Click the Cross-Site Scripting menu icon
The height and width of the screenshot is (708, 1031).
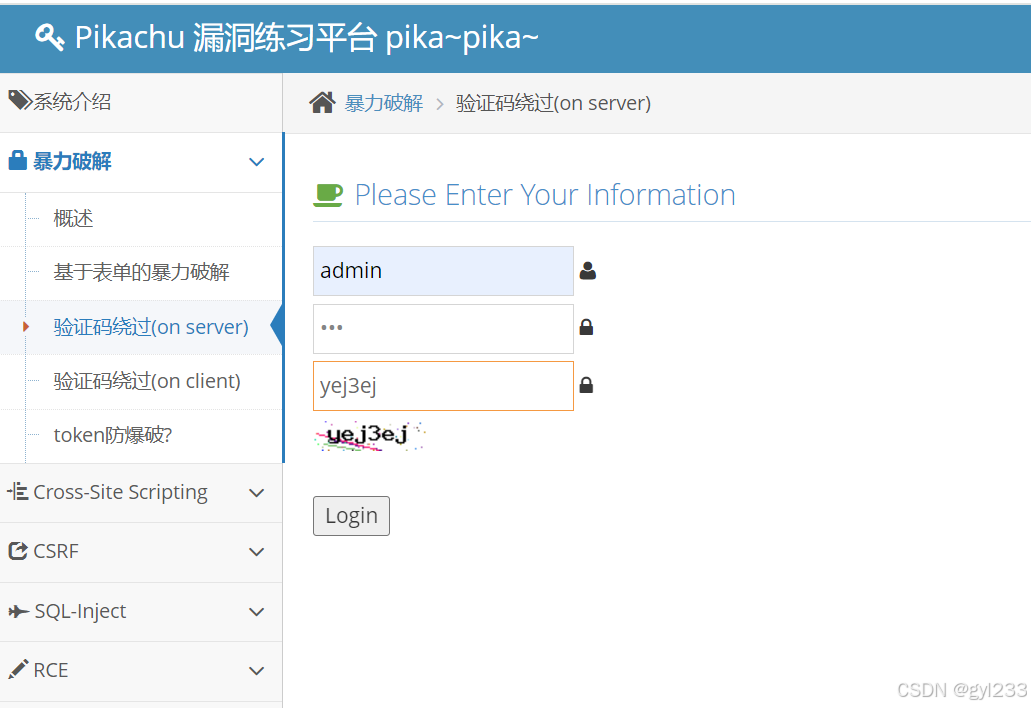tap(17, 491)
